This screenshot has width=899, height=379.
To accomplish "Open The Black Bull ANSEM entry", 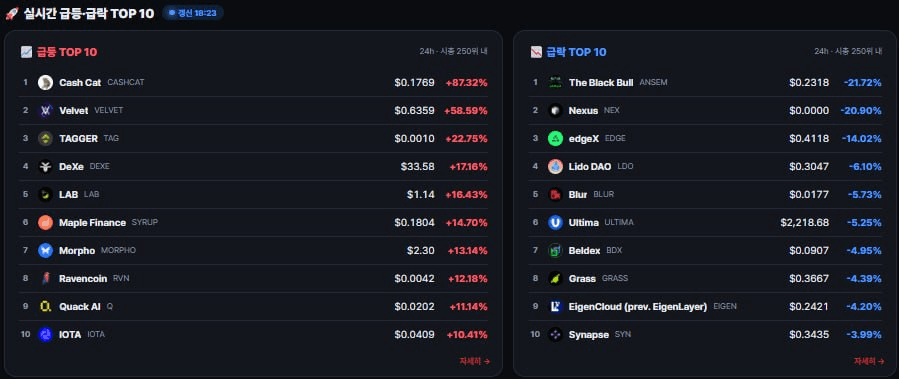I will pos(618,83).
